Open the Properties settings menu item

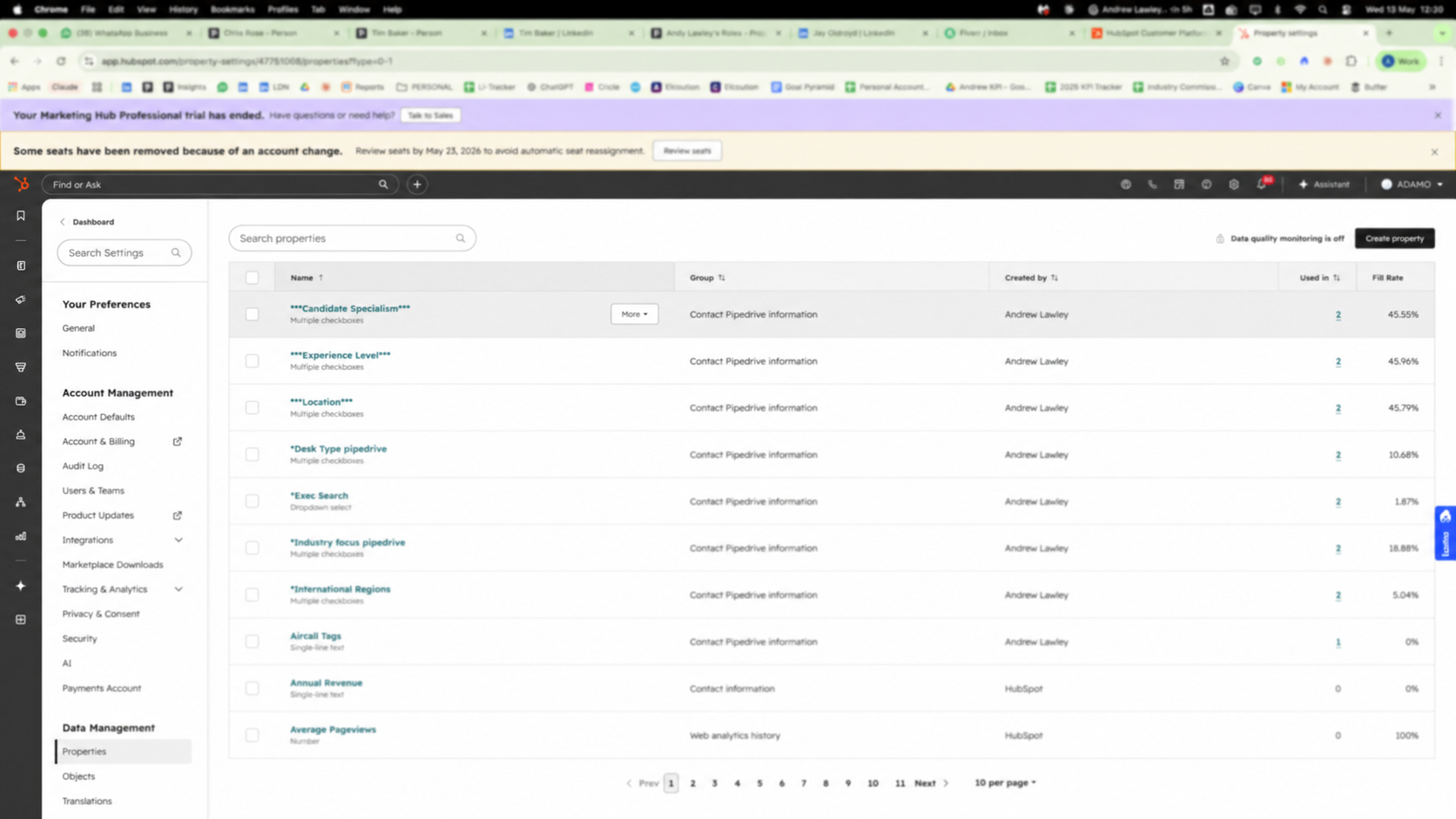coord(123,751)
